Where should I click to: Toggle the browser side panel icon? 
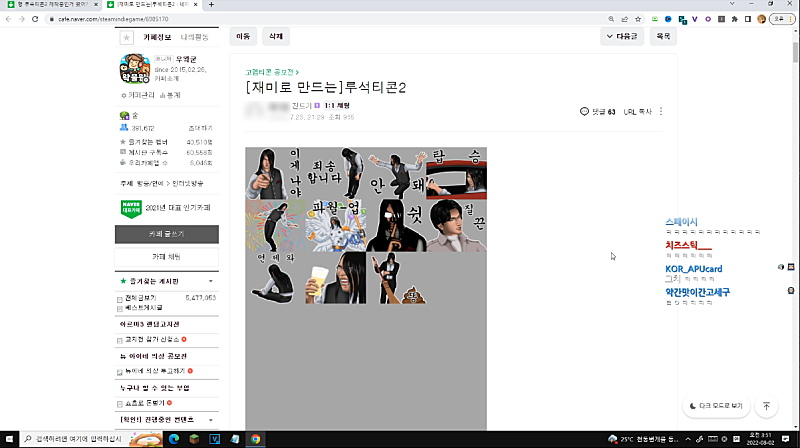[x=748, y=19]
